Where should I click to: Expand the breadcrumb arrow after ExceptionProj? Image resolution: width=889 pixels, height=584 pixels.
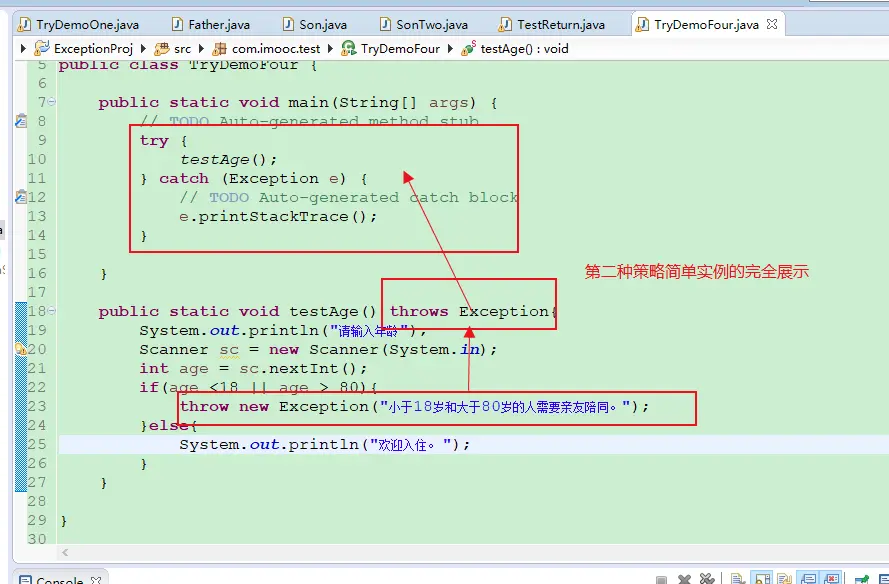143,48
